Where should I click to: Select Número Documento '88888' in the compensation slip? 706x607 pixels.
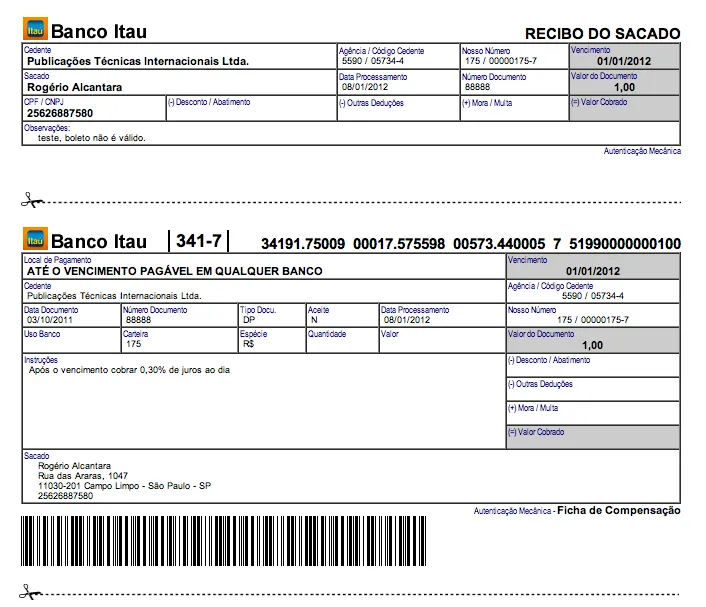pyautogui.click(x=138, y=320)
